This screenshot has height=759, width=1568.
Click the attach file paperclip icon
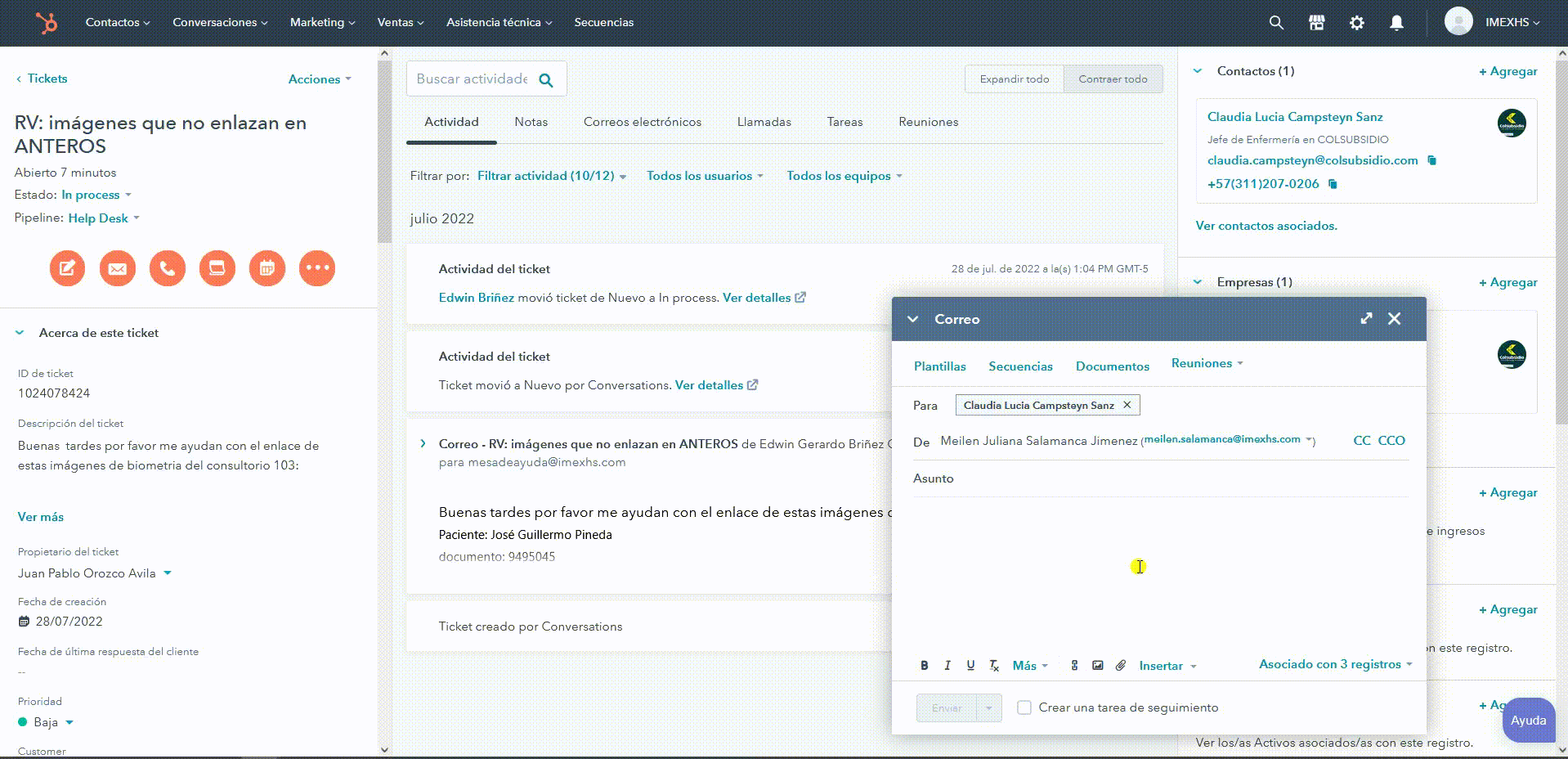click(x=1121, y=666)
